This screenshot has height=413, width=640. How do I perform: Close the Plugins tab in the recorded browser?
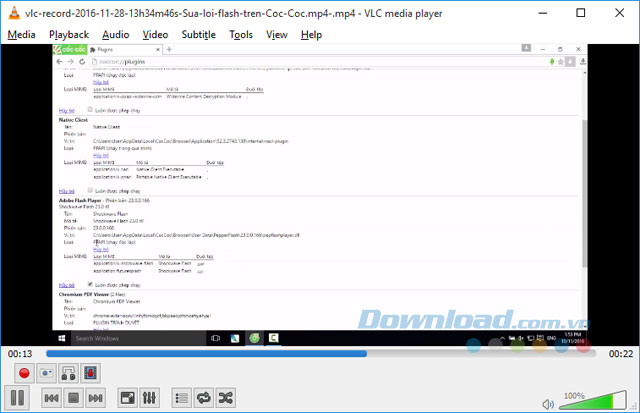click(158, 50)
